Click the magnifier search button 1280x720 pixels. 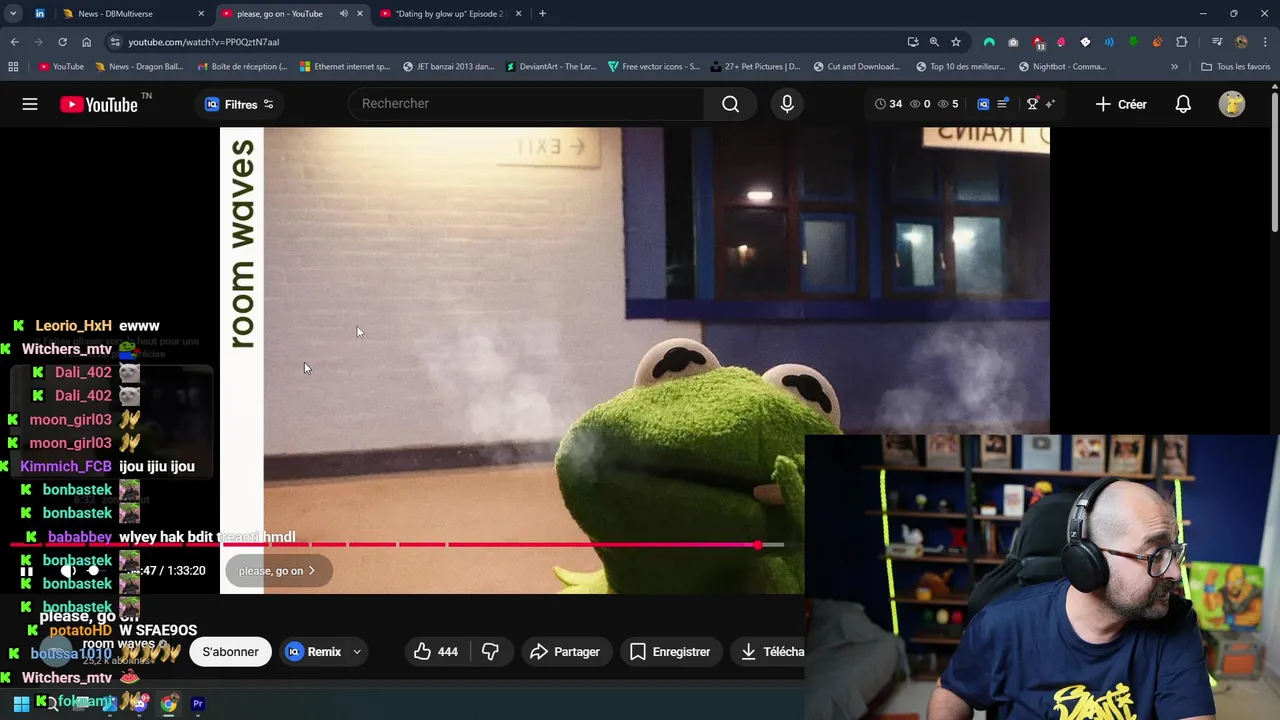click(x=731, y=104)
